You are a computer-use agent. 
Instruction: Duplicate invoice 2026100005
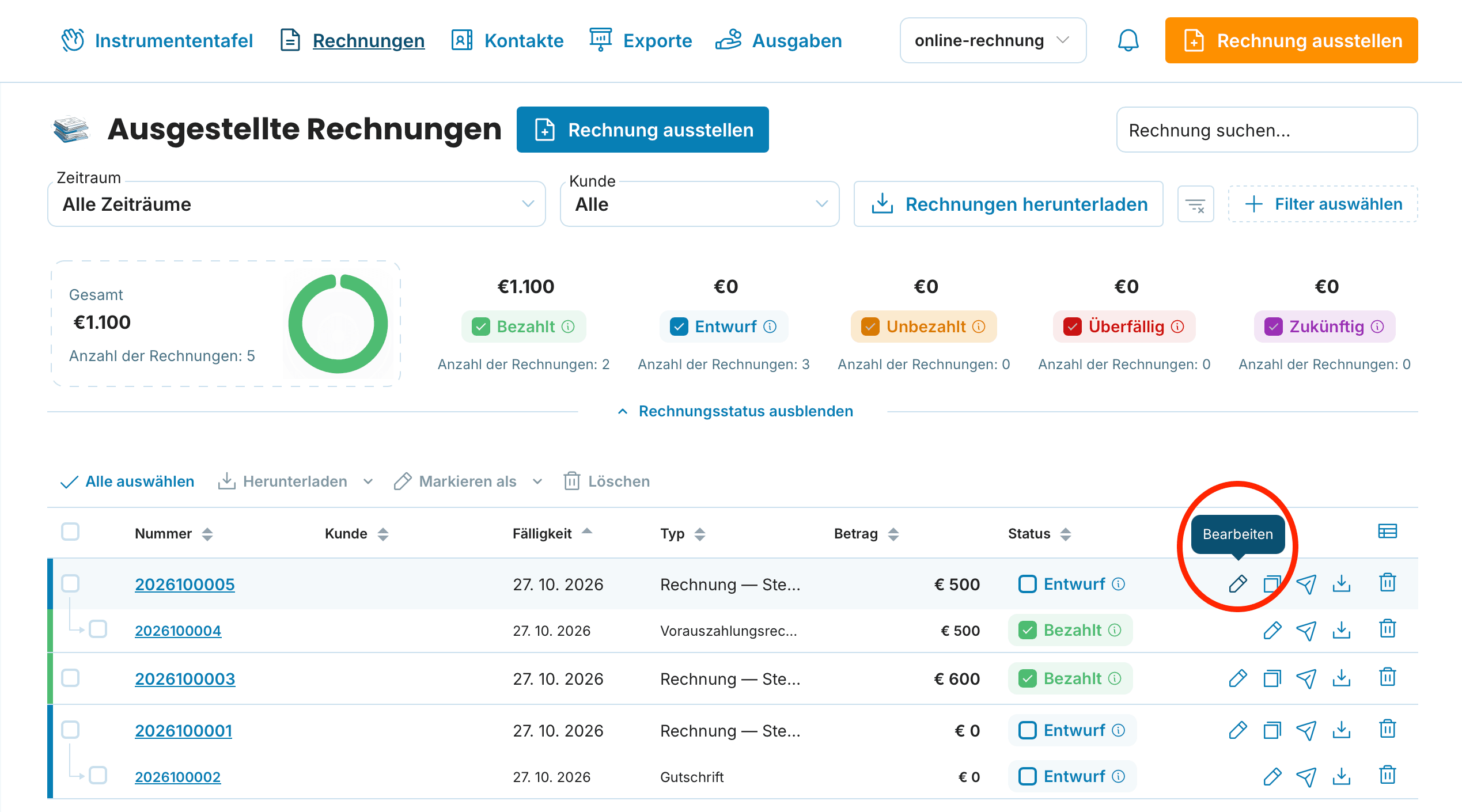(x=1272, y=584)
